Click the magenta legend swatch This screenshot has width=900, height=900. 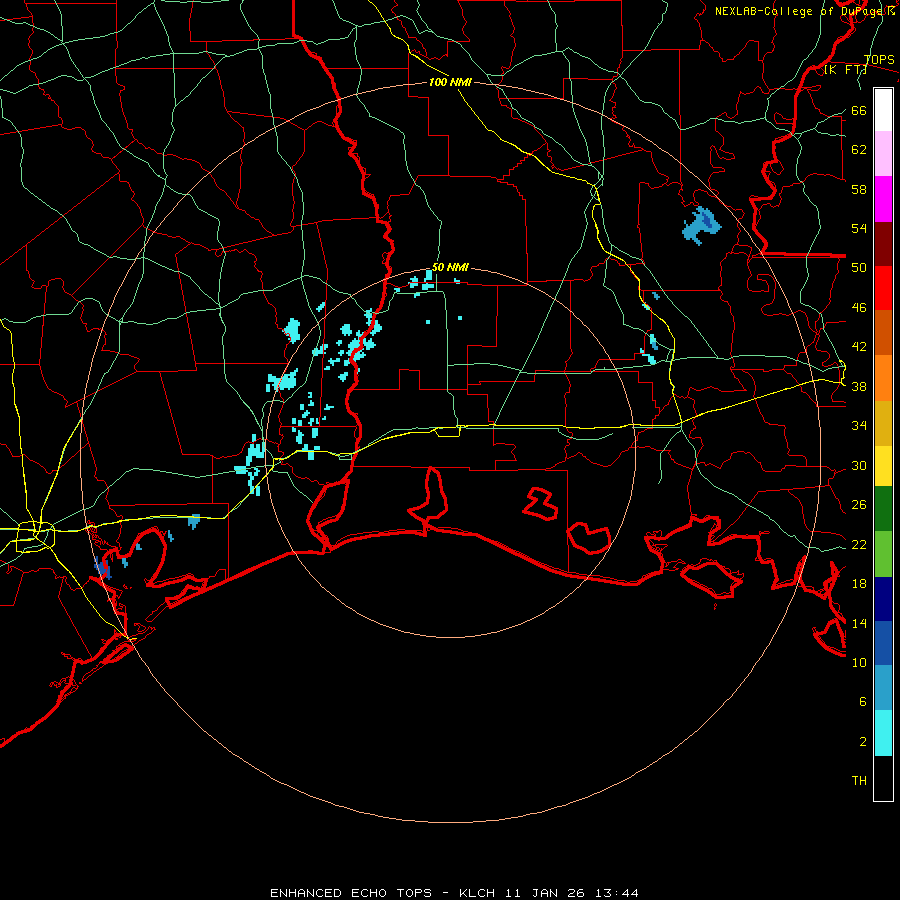click(883, 199)
